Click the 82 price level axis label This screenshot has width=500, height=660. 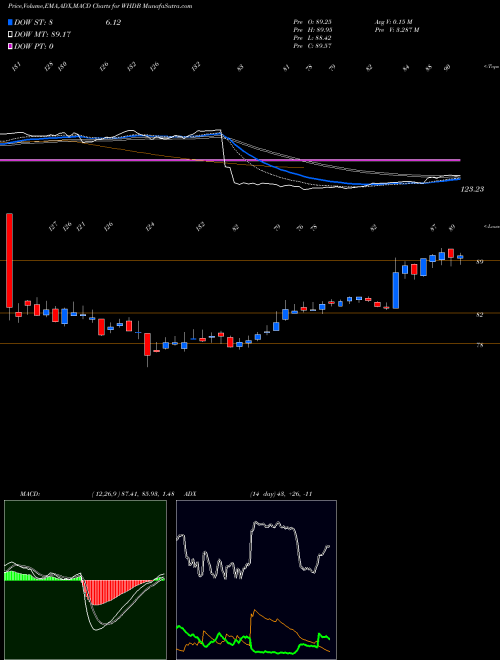[479, 314]
